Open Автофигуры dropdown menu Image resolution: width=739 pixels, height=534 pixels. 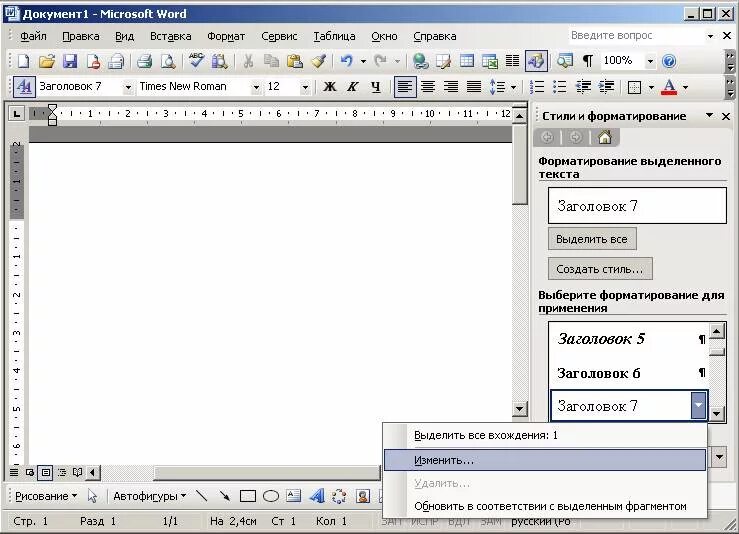(x=149, y=496)
